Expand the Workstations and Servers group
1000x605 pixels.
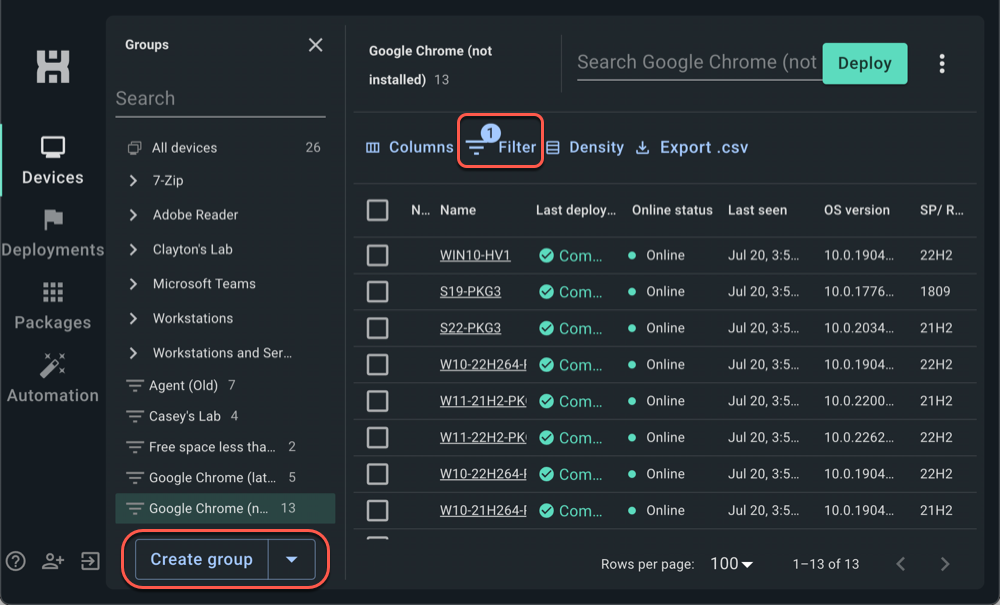[x=133, y=353]
